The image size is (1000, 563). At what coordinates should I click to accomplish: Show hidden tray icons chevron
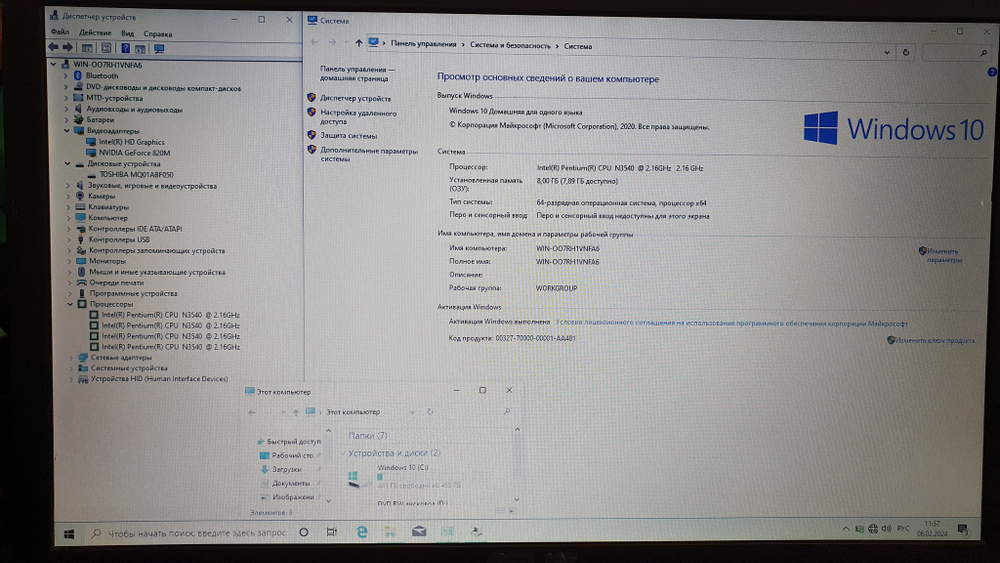846,529
